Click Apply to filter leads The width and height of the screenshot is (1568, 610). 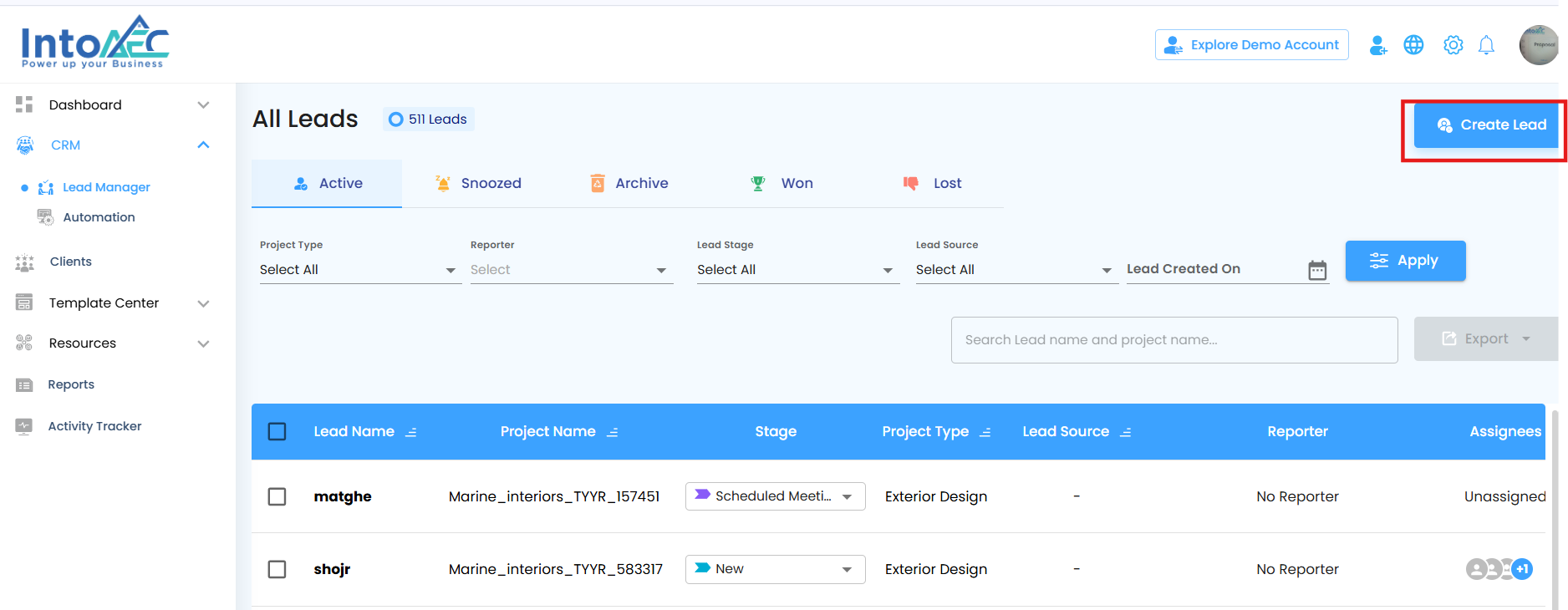1405,261
